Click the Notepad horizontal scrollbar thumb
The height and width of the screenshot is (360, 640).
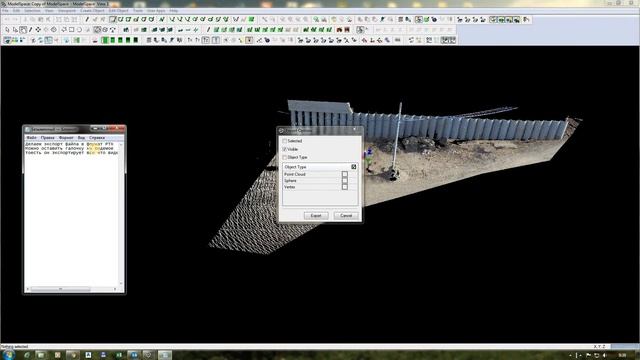[60, 289]
